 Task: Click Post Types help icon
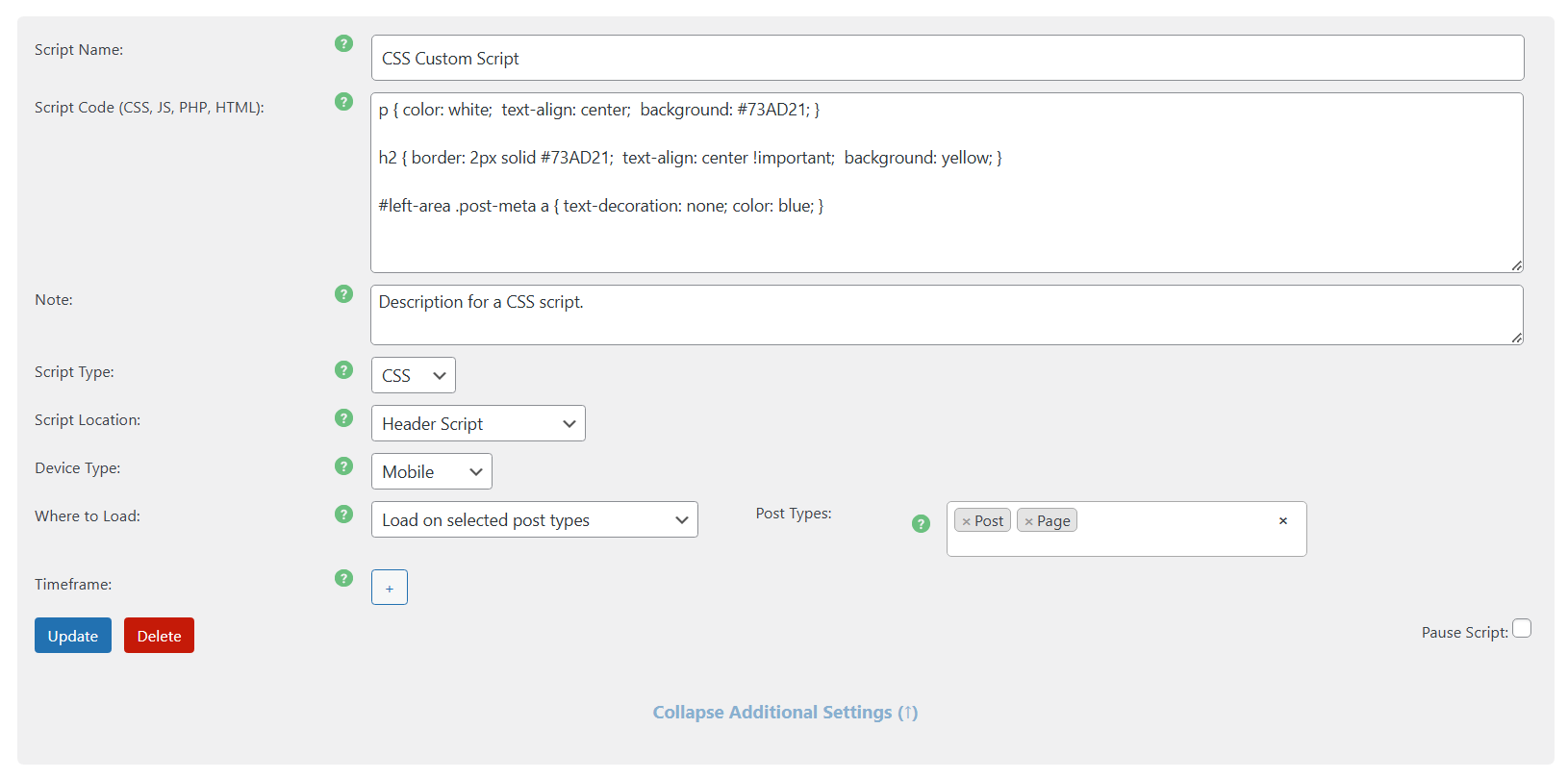pos(921,523)
